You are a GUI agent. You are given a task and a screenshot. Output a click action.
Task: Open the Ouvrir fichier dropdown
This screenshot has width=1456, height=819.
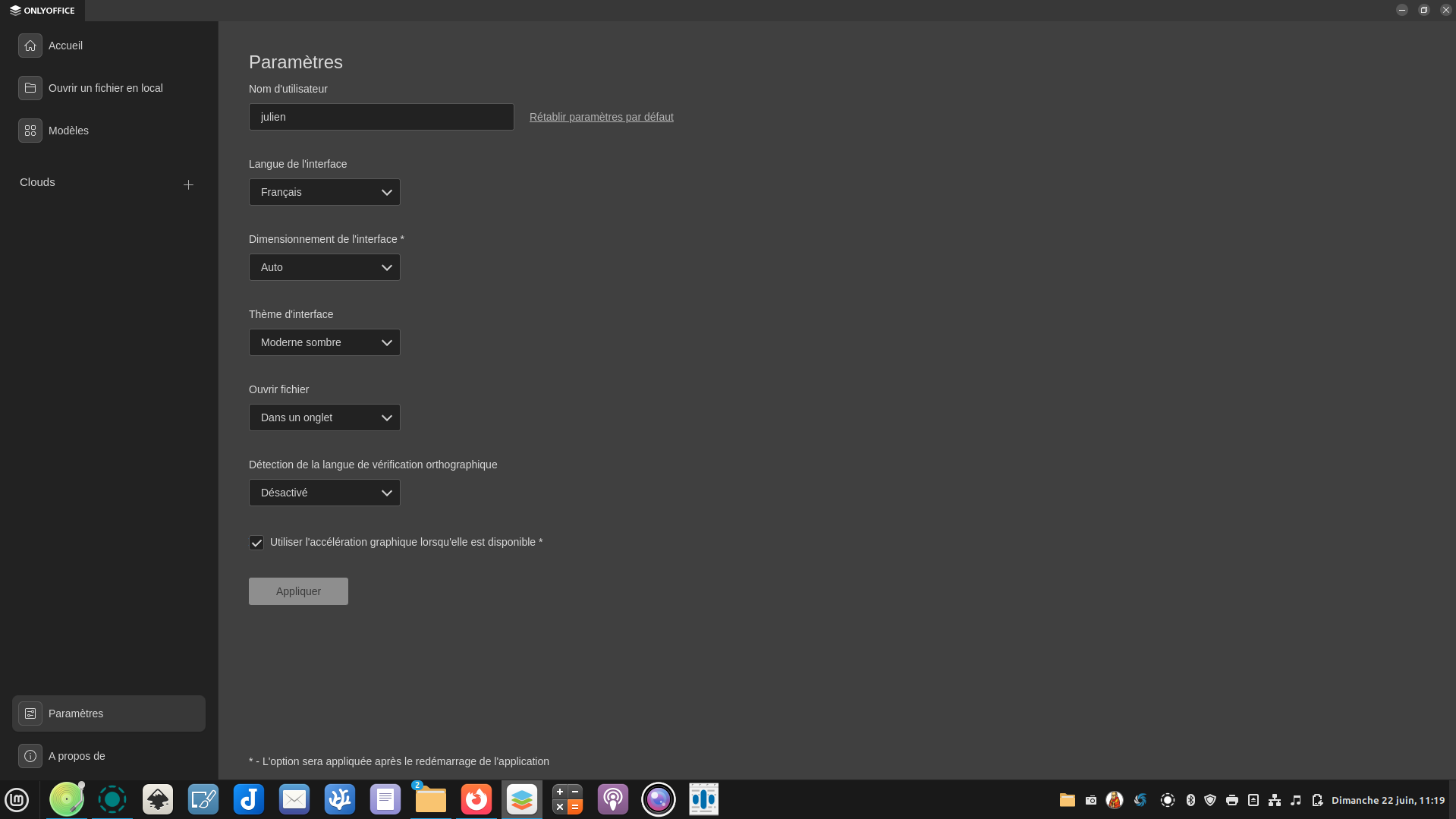tap(324, 417)
